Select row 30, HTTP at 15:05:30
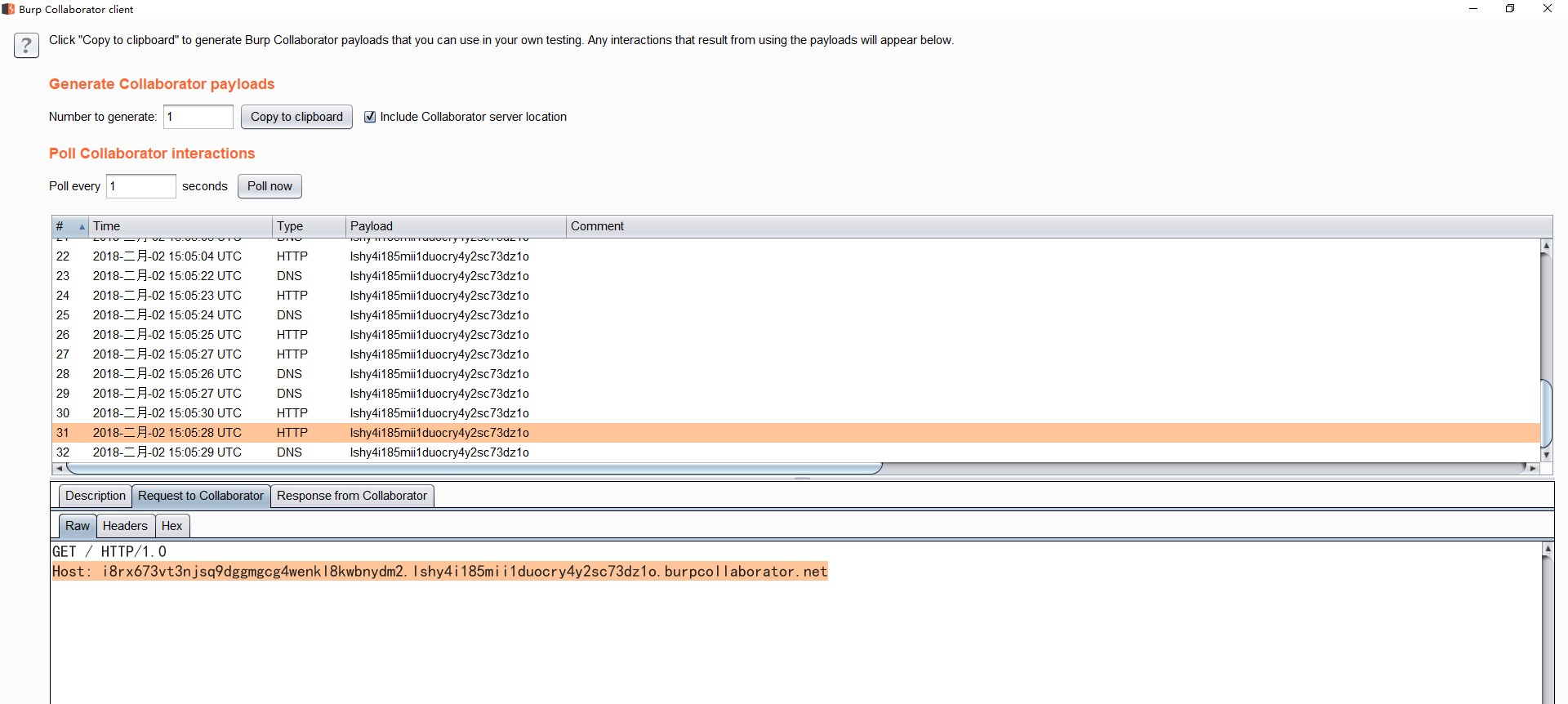 tap(796, 413)
